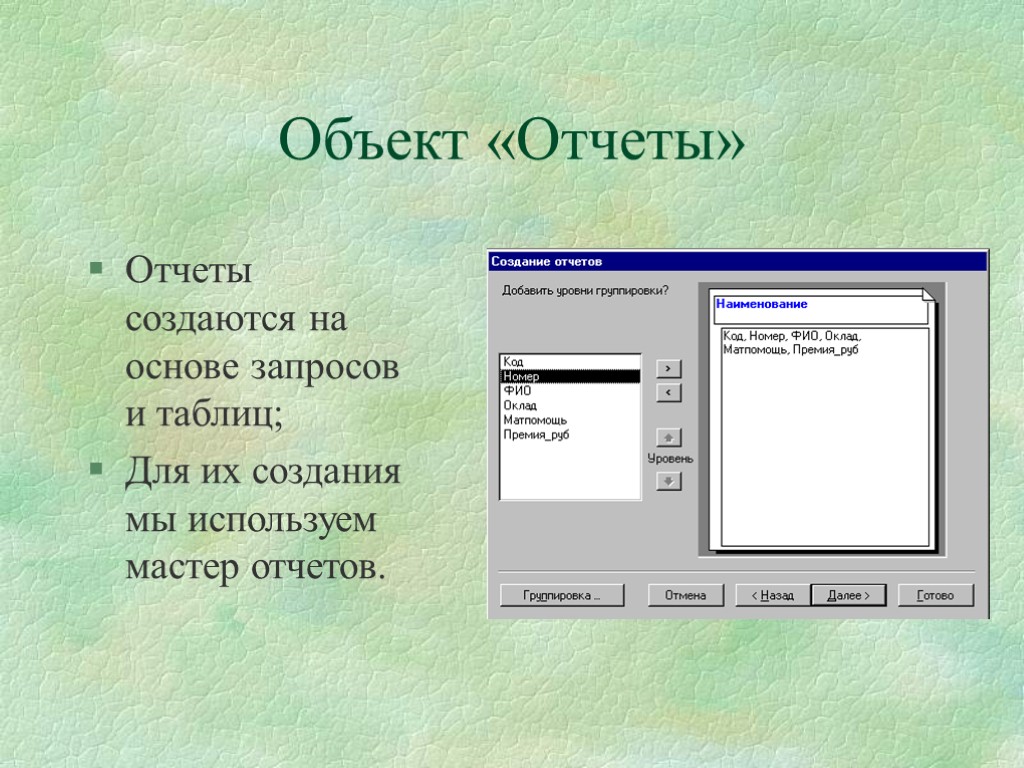Click the Добавить уровни группировки? label
The image size is (1024, 768).
click(585, 291)
